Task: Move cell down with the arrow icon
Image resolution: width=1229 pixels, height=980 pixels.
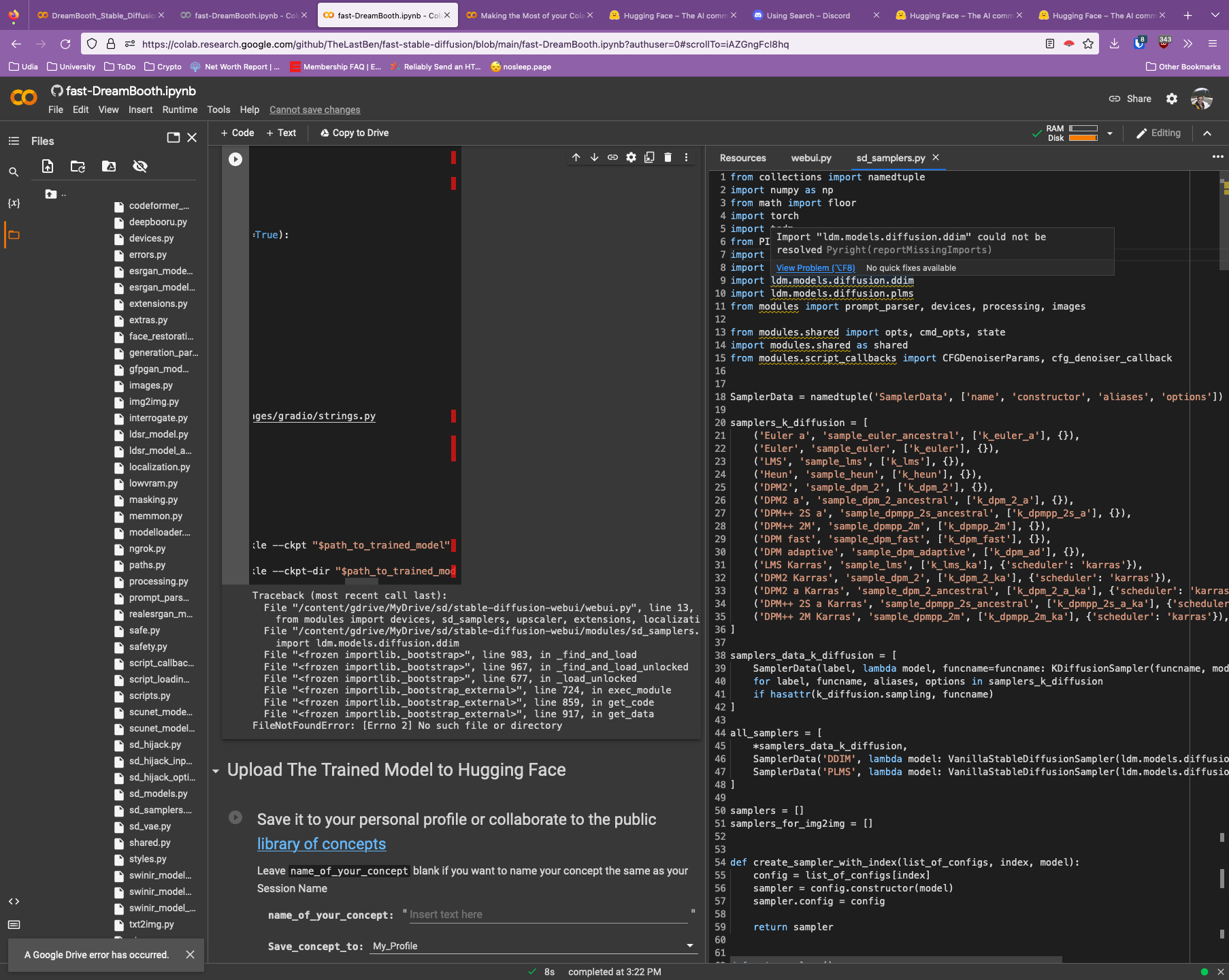Action: [x=595, y=157]
